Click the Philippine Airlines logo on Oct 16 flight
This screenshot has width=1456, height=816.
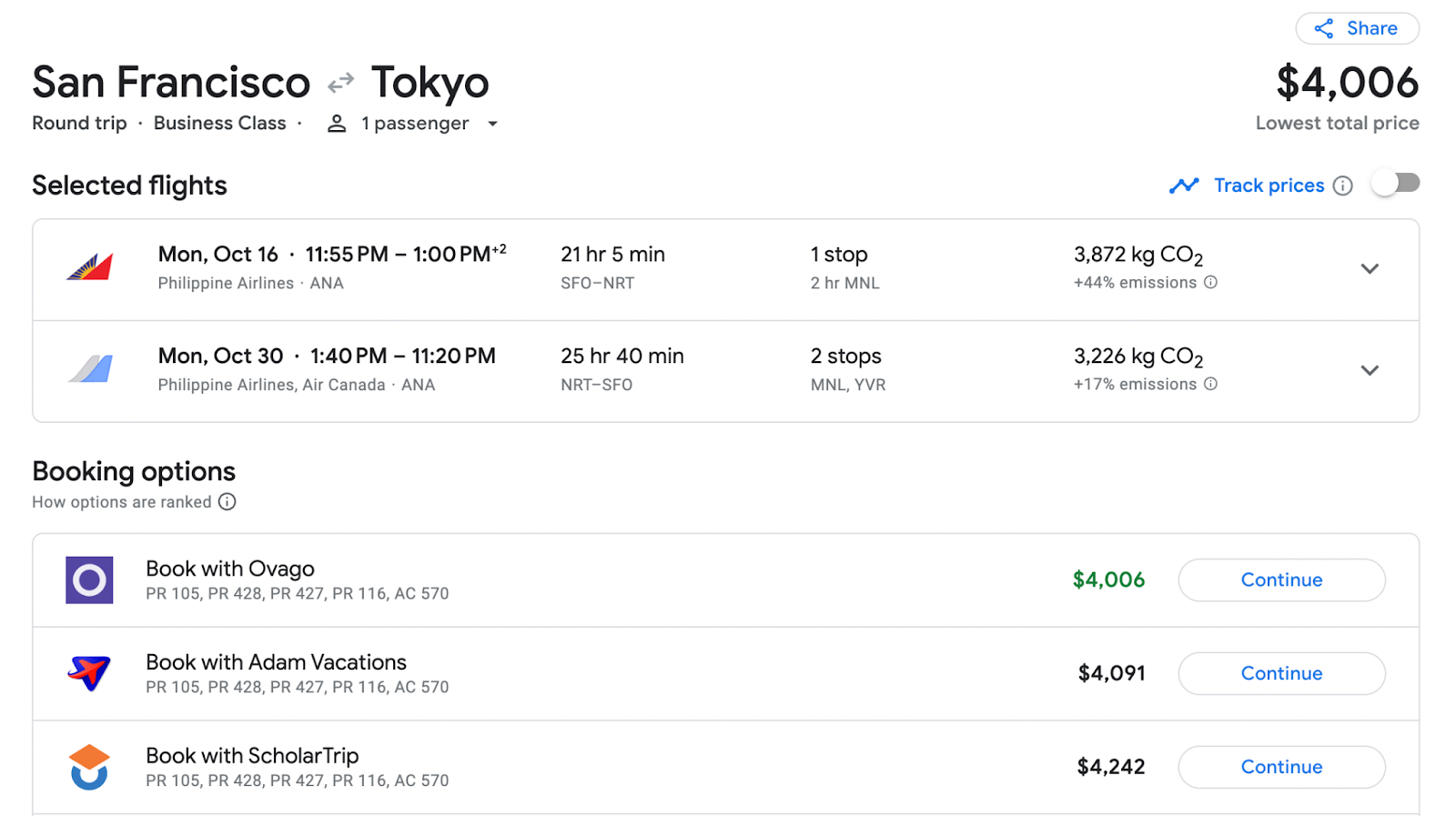[x=89, y=267]
